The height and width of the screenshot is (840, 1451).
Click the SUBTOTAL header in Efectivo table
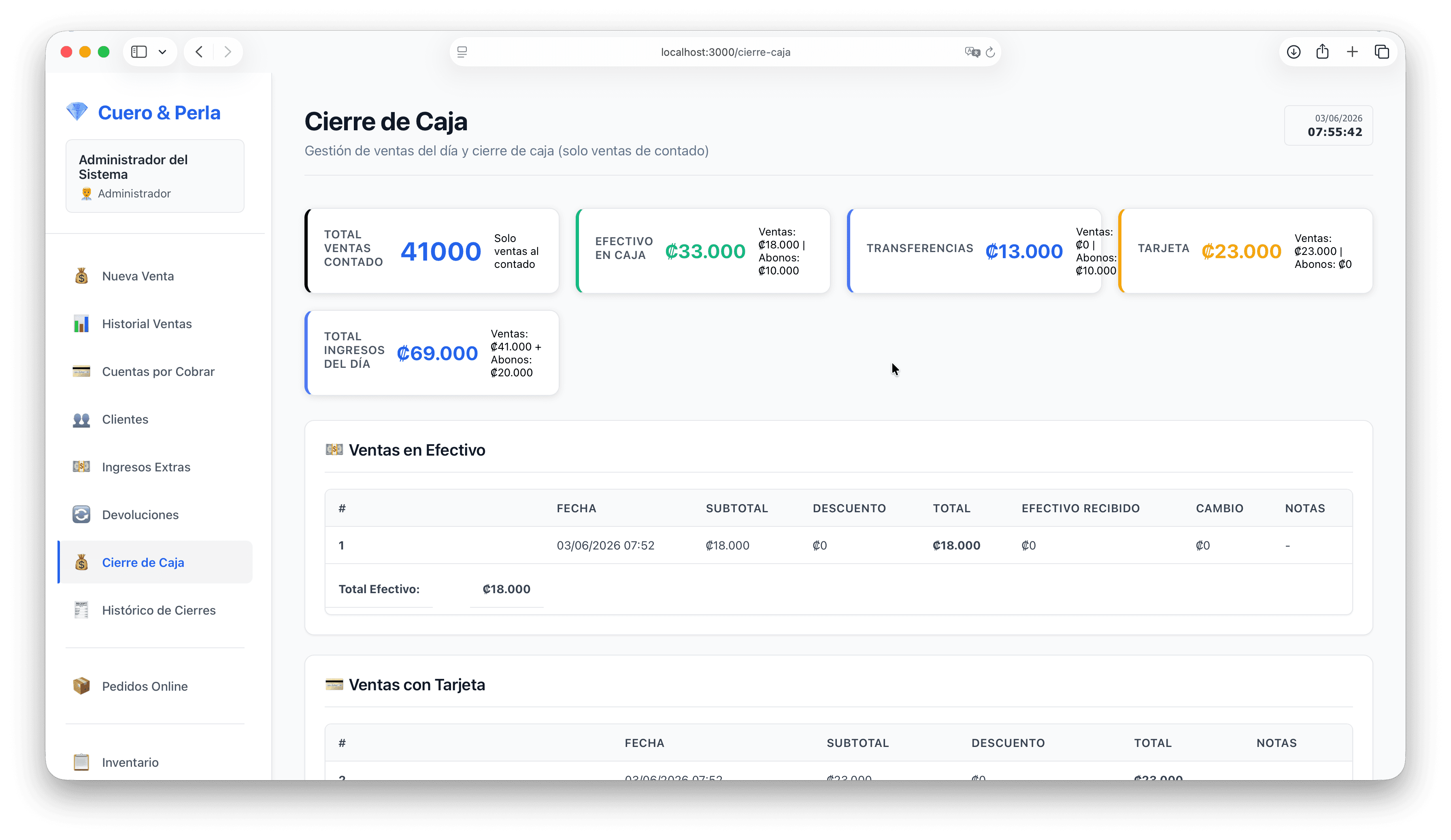(736, 508)
